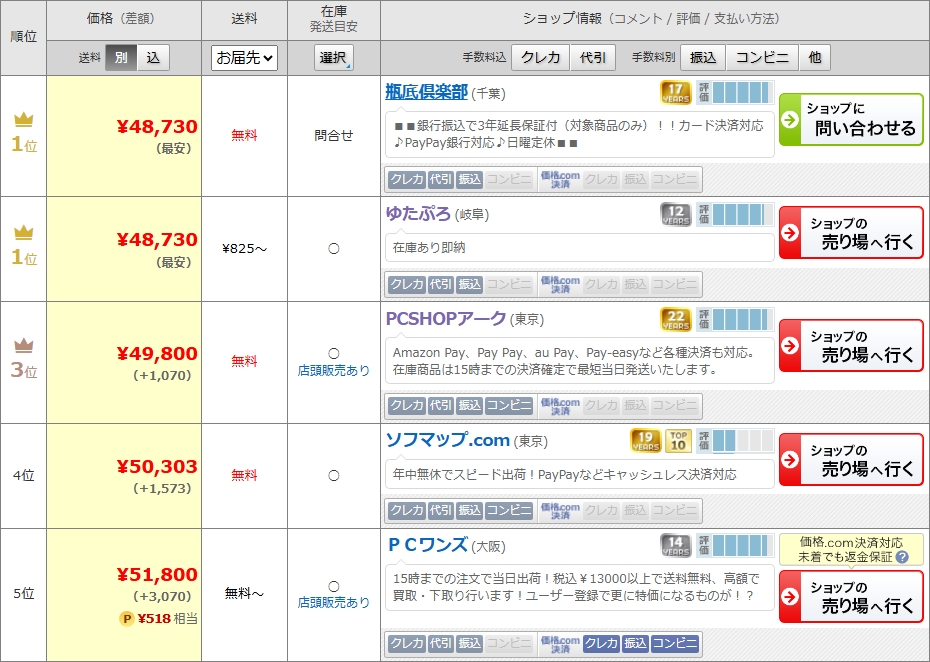Filter by 代引 payment in header
The image size is (930, 662).
click(x=593, y=58)
